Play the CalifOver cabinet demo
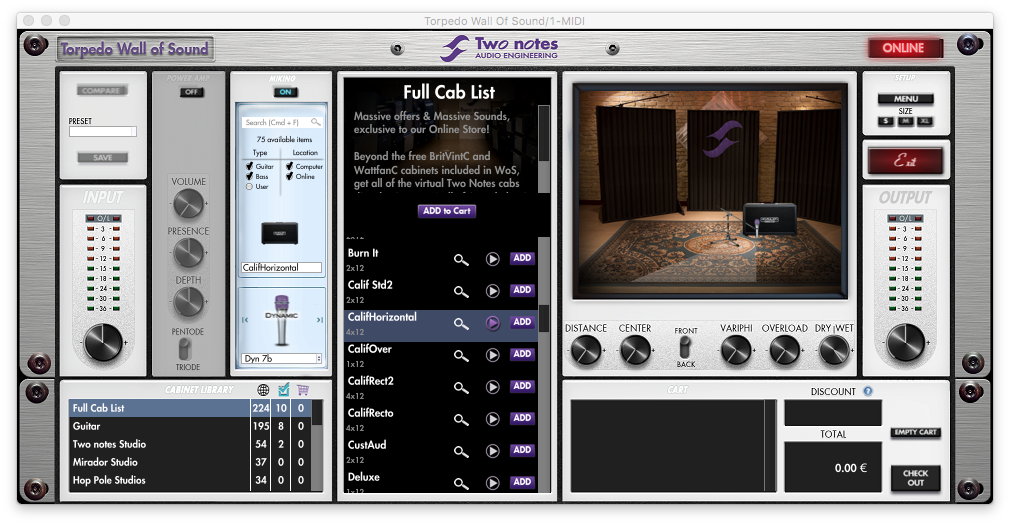This screenshot has width=1010, height=525. 493,355
